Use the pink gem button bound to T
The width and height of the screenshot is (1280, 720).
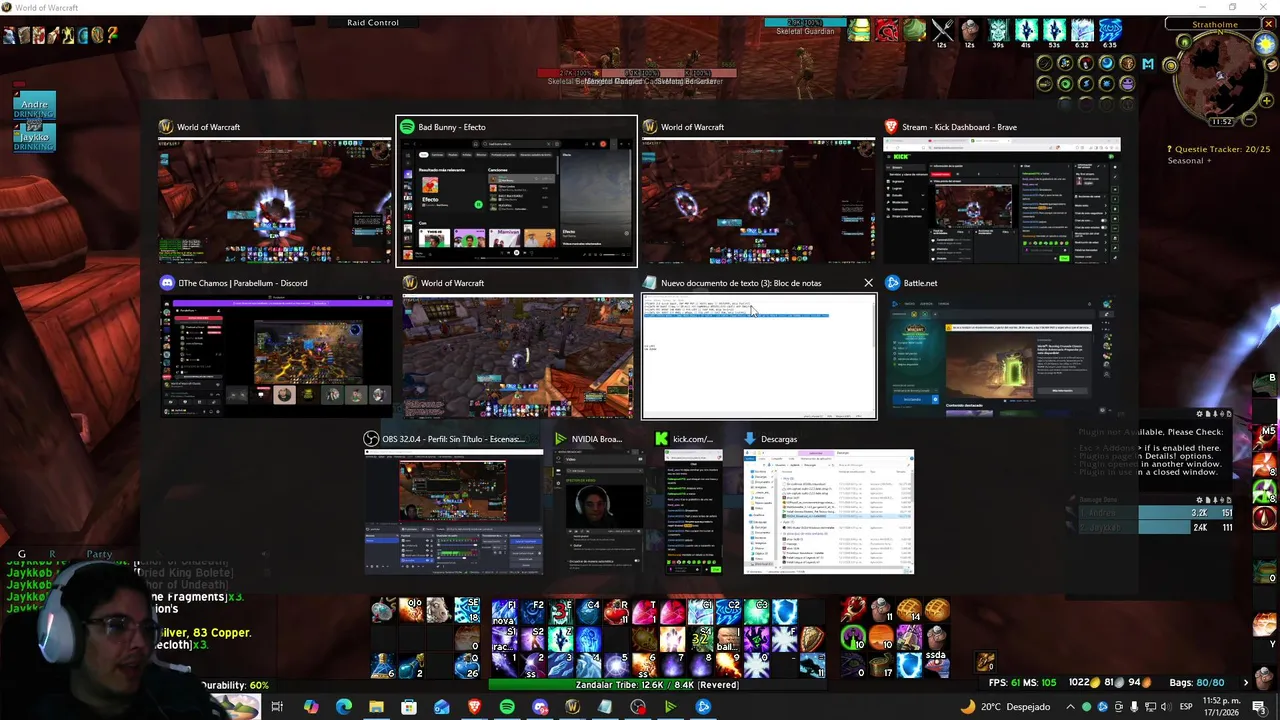click(x=645, y=611)
